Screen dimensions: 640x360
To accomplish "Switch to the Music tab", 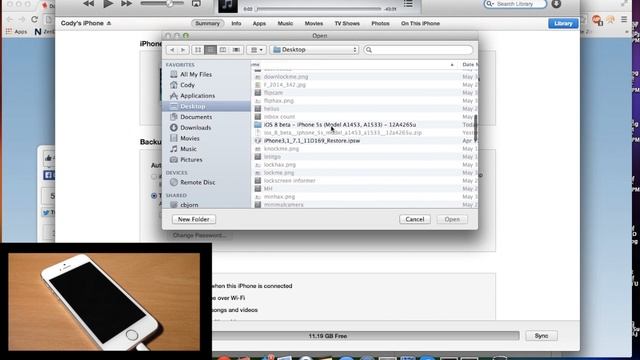I will tap(285, 24).
